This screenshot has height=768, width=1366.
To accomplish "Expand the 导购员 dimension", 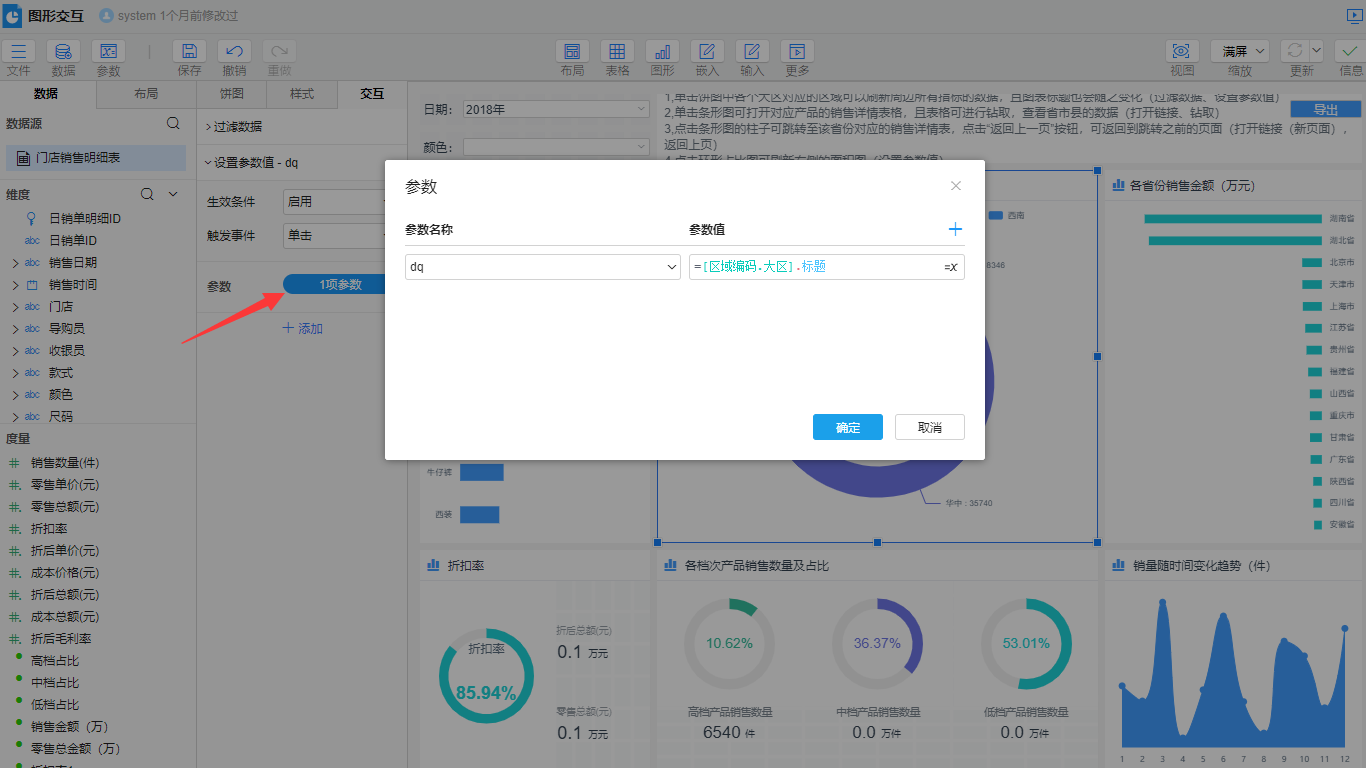I will (x=15, y=329).
